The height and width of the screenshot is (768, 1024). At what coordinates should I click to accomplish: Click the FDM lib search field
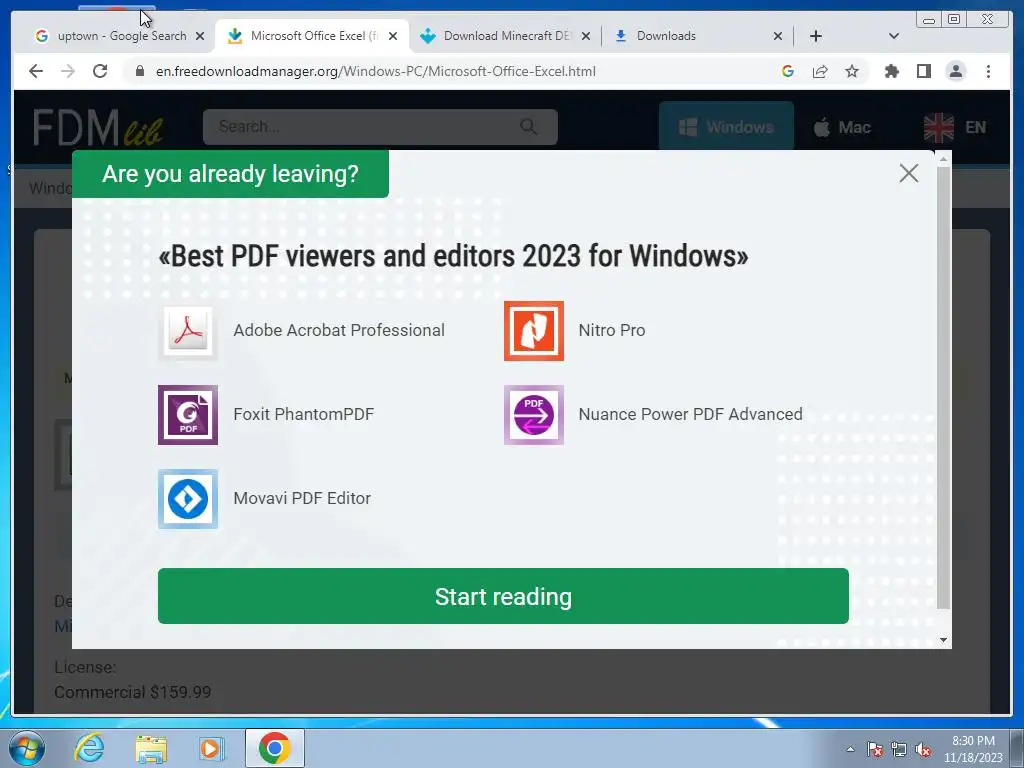380,127
